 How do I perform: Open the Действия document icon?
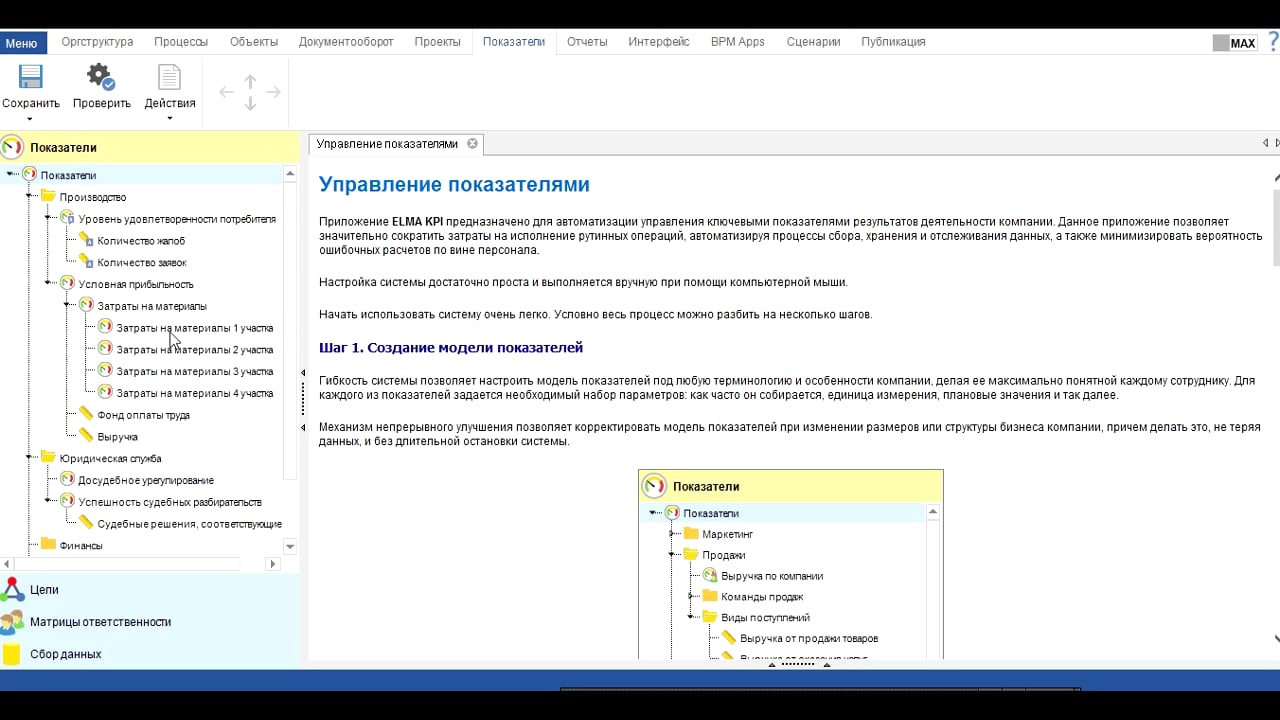pos(170,77)
